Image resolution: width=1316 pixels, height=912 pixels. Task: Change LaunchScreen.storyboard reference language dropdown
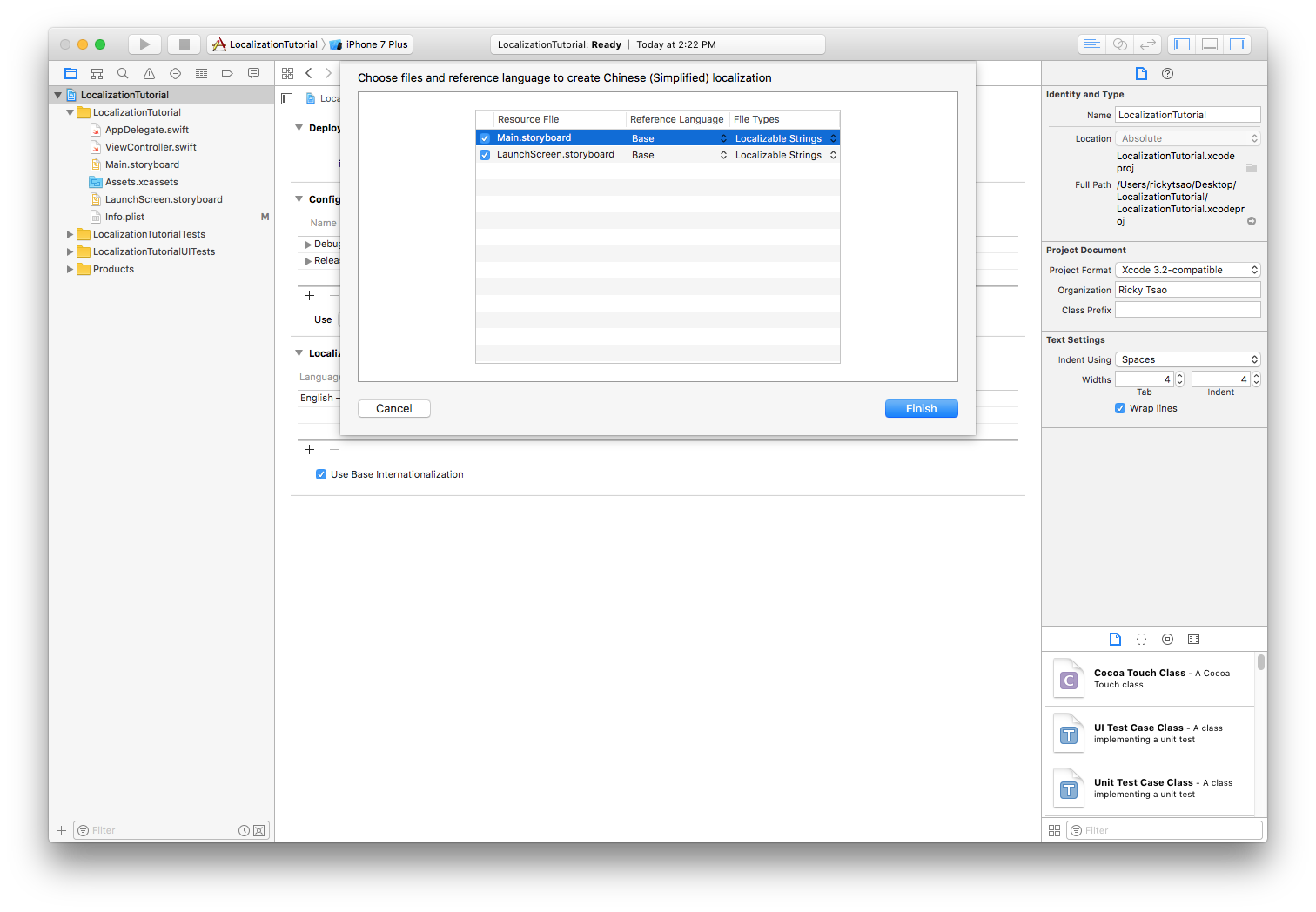click(679, 155)
